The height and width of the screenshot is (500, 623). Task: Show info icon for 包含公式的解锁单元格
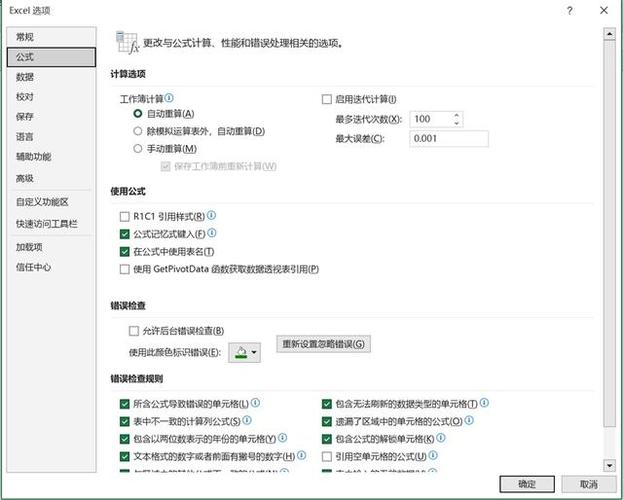pos(441,438)
